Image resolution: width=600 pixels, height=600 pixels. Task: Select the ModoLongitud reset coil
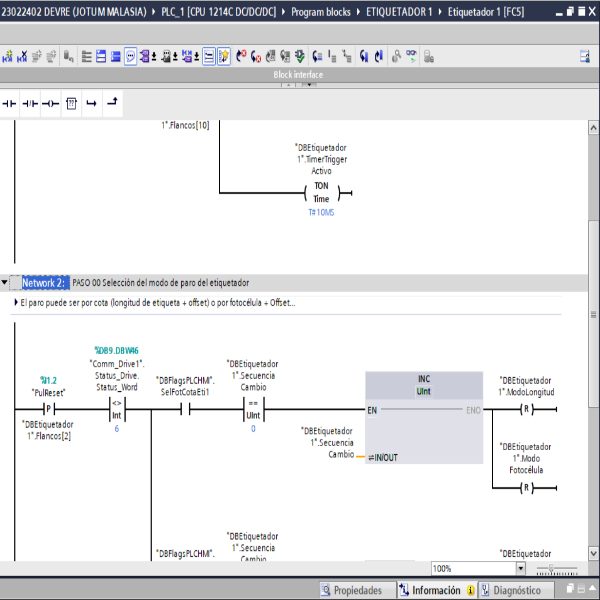tap(526, 409)
